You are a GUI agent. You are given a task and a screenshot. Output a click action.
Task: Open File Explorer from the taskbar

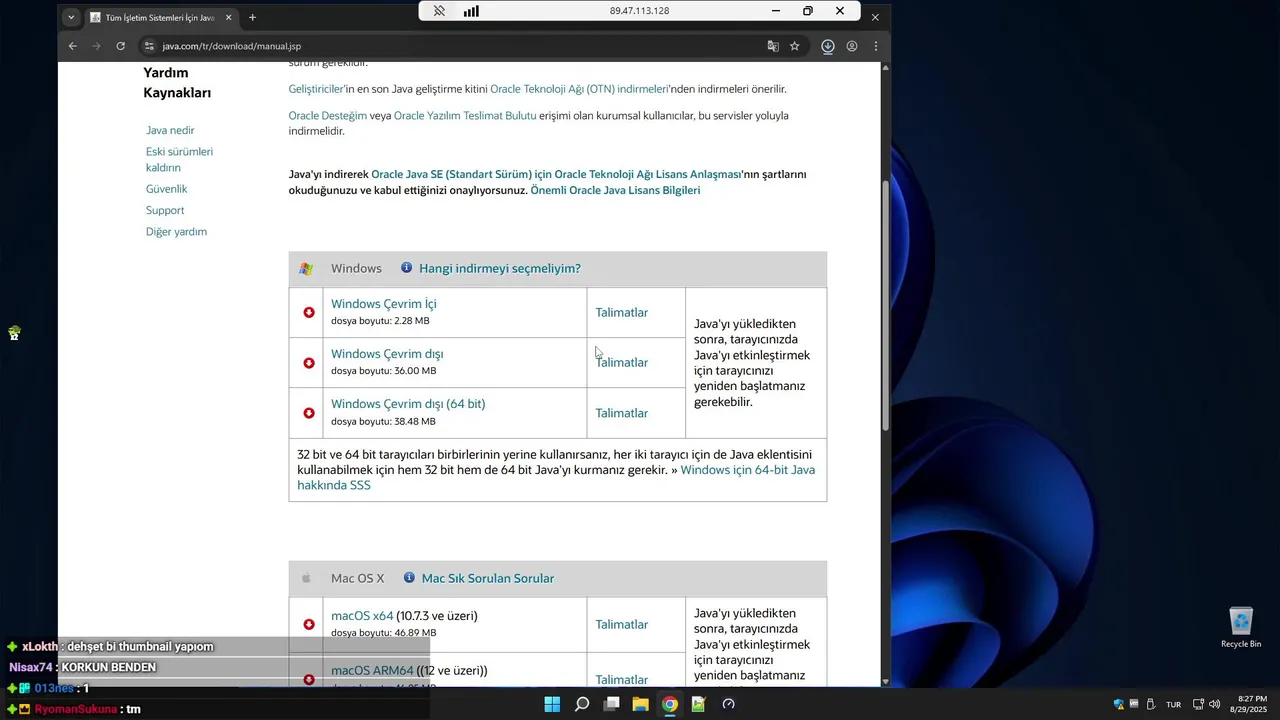(640, 704)
